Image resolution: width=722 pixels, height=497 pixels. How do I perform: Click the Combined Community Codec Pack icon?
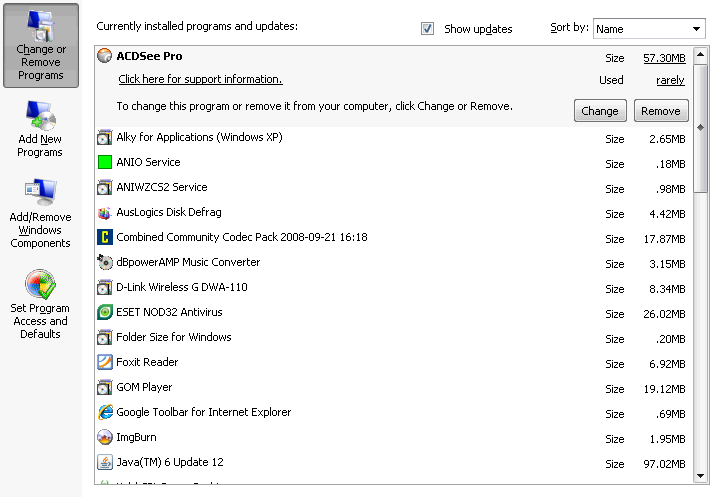105,237
